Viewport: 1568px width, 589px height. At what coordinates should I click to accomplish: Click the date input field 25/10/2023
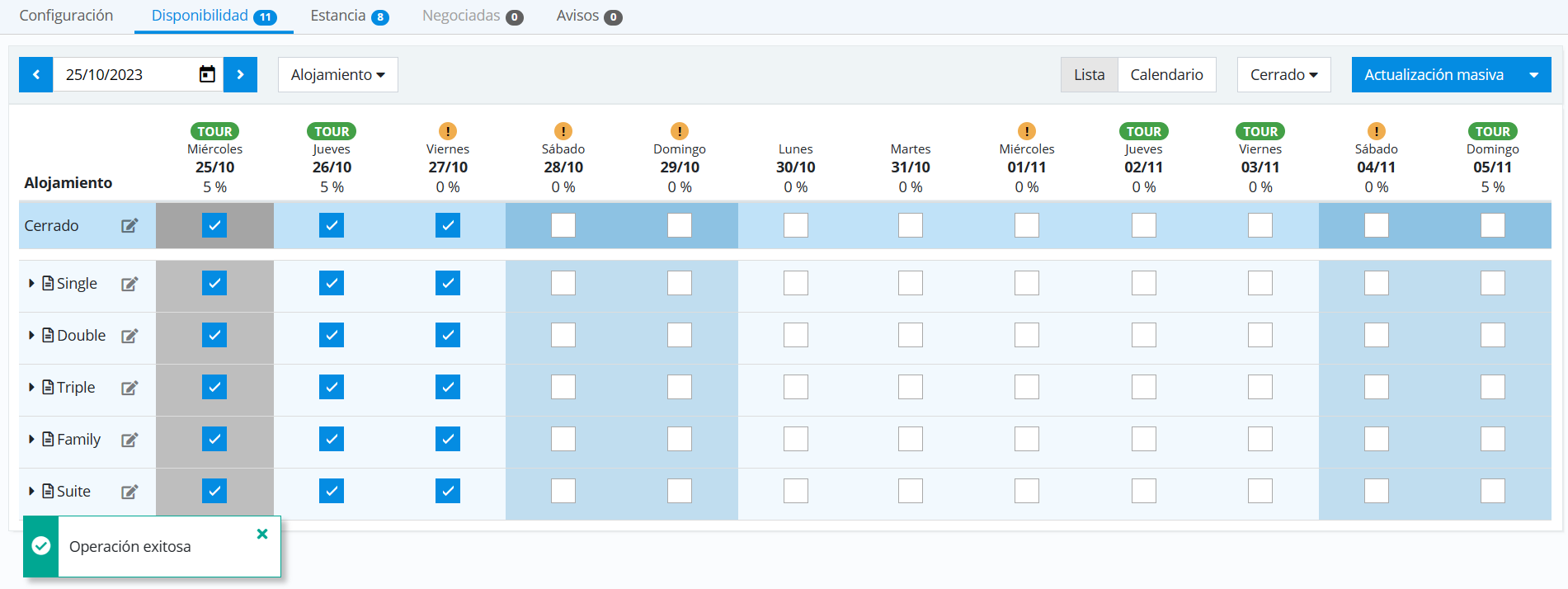click(124, 75)
